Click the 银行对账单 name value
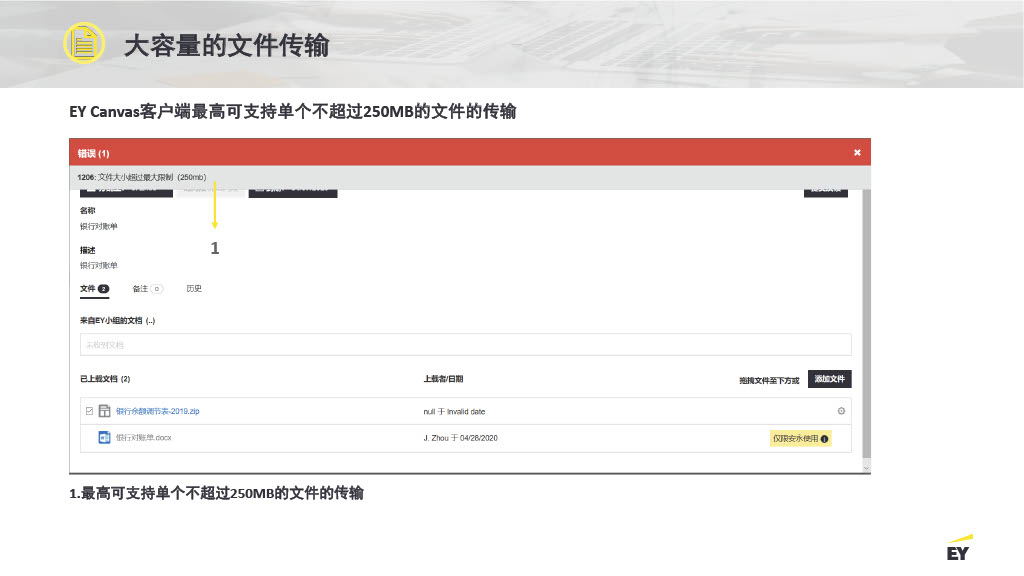The height and width of the screenshot is (576, 1024). 99,227
